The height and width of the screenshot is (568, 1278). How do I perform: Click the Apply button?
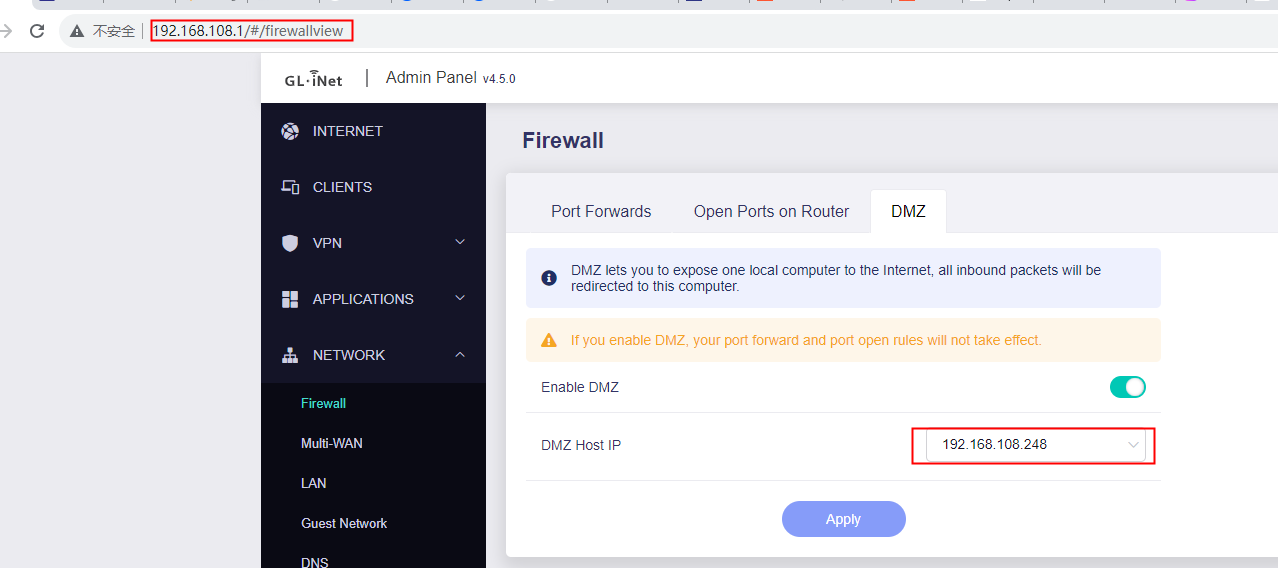pyautogui.click(x=844, y=519)
